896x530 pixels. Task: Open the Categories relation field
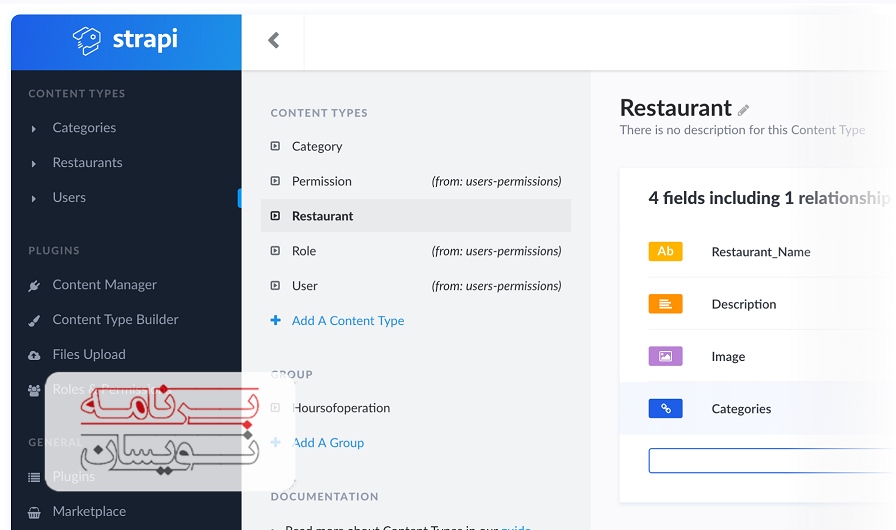pos(741,409)
